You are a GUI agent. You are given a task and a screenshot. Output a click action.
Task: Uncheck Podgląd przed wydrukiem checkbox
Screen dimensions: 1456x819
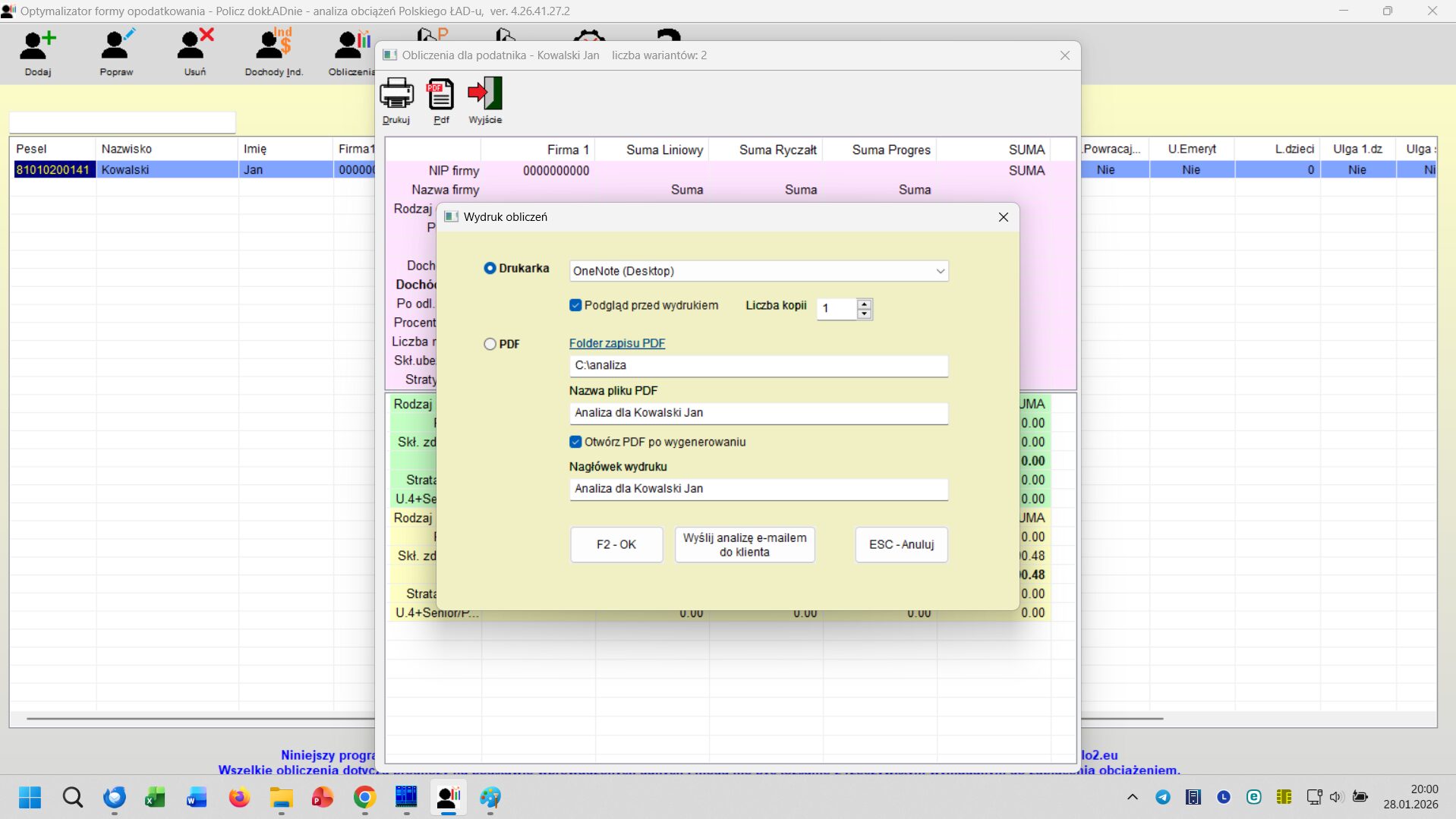575,305
